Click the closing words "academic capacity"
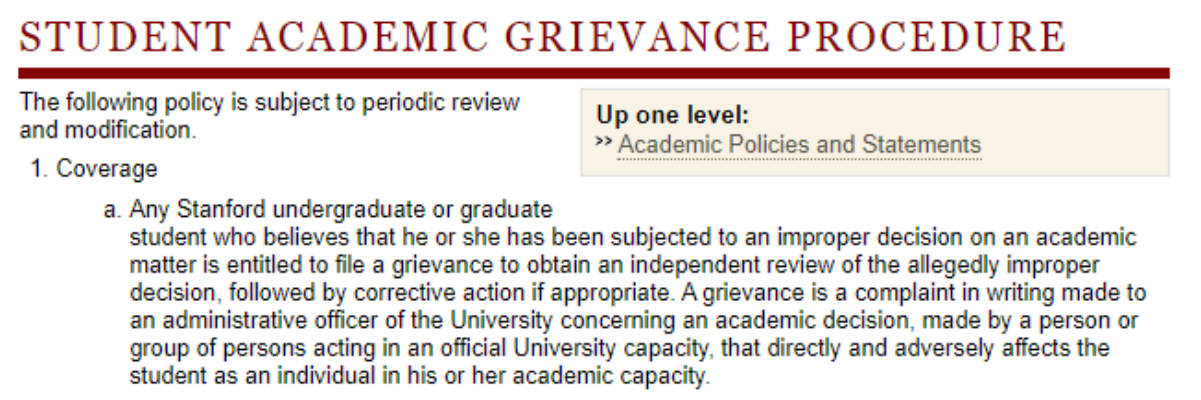1201x400 pixels. (x=616, y=379)
